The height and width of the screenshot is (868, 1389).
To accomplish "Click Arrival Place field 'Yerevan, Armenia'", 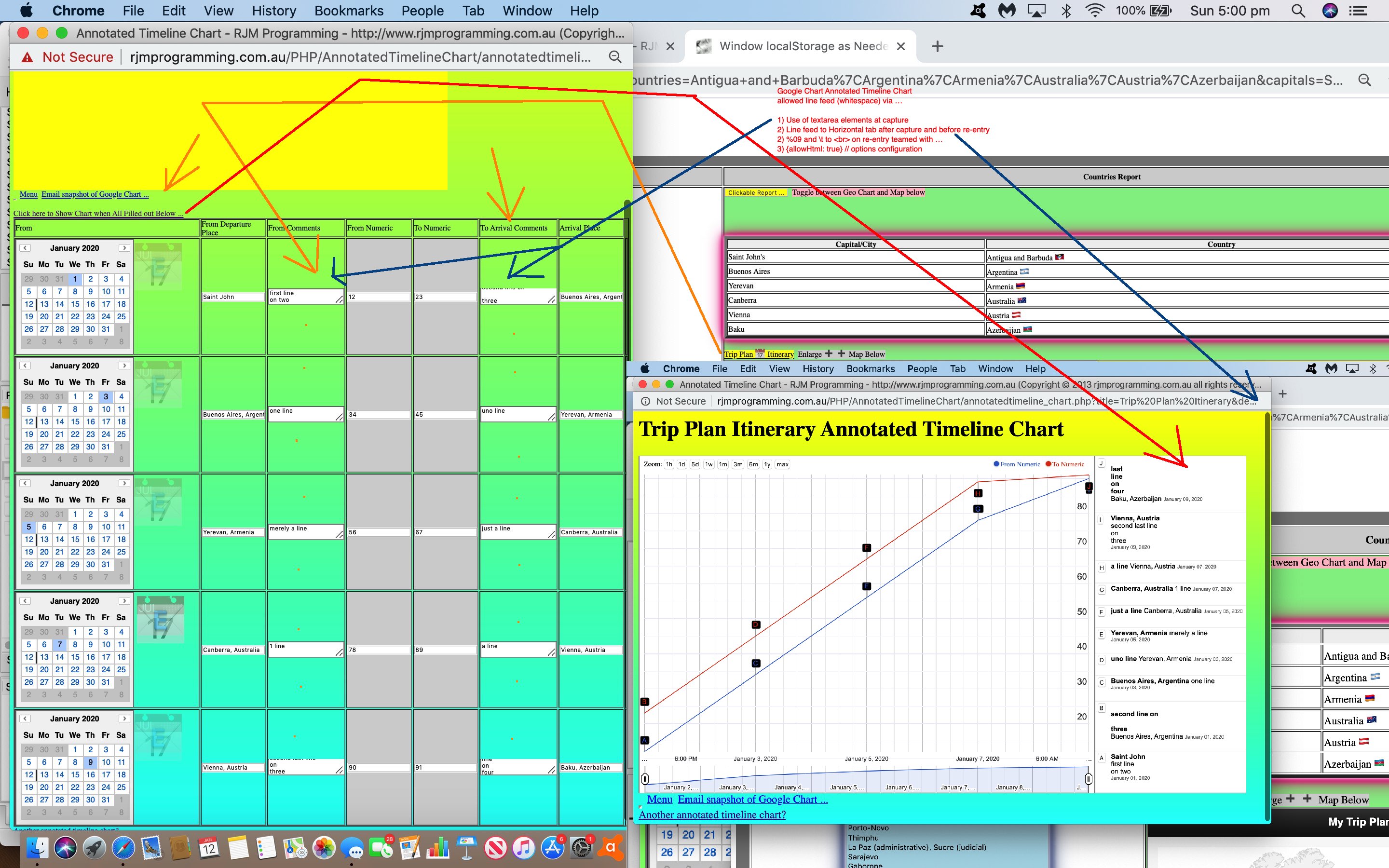I will [x=591, y=415].
